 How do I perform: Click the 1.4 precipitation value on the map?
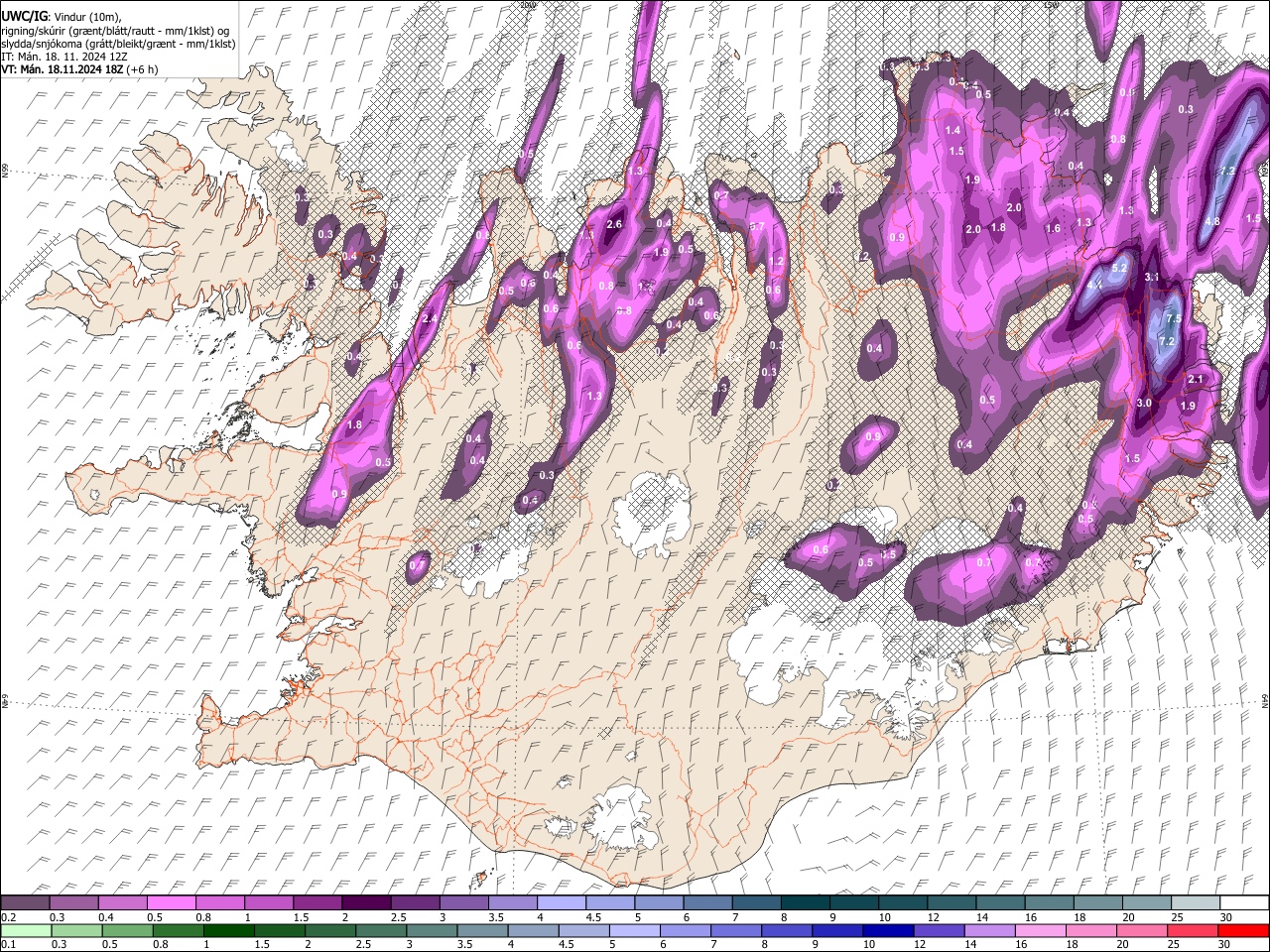click(x=953, y=130)
